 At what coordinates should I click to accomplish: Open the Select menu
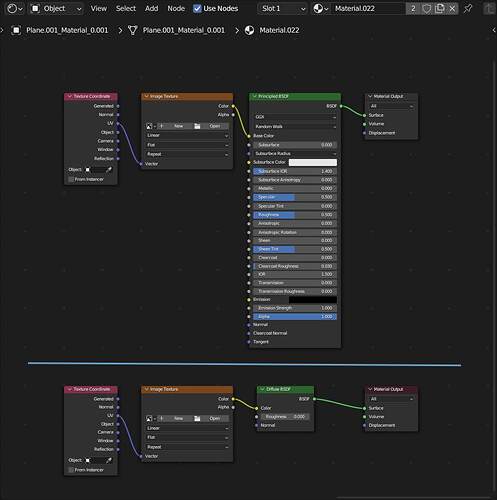pyautogui.click(x=126, y=9)
